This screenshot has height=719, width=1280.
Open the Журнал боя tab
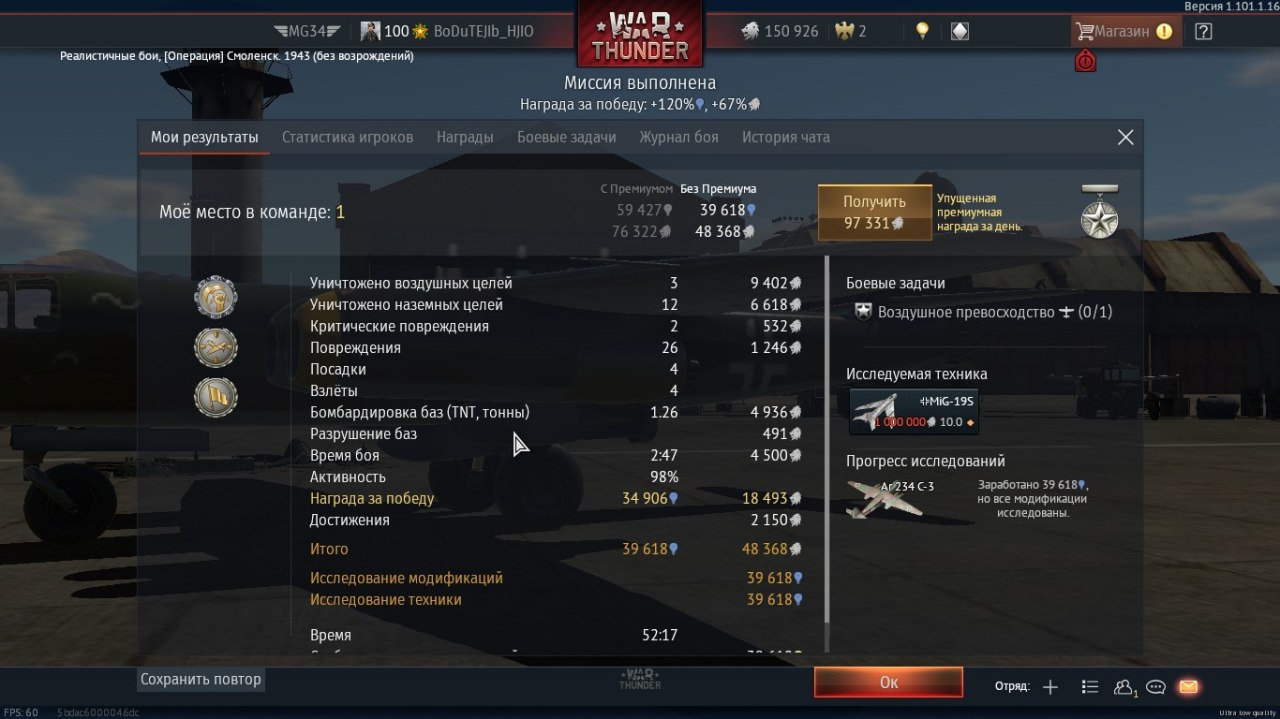679,137
